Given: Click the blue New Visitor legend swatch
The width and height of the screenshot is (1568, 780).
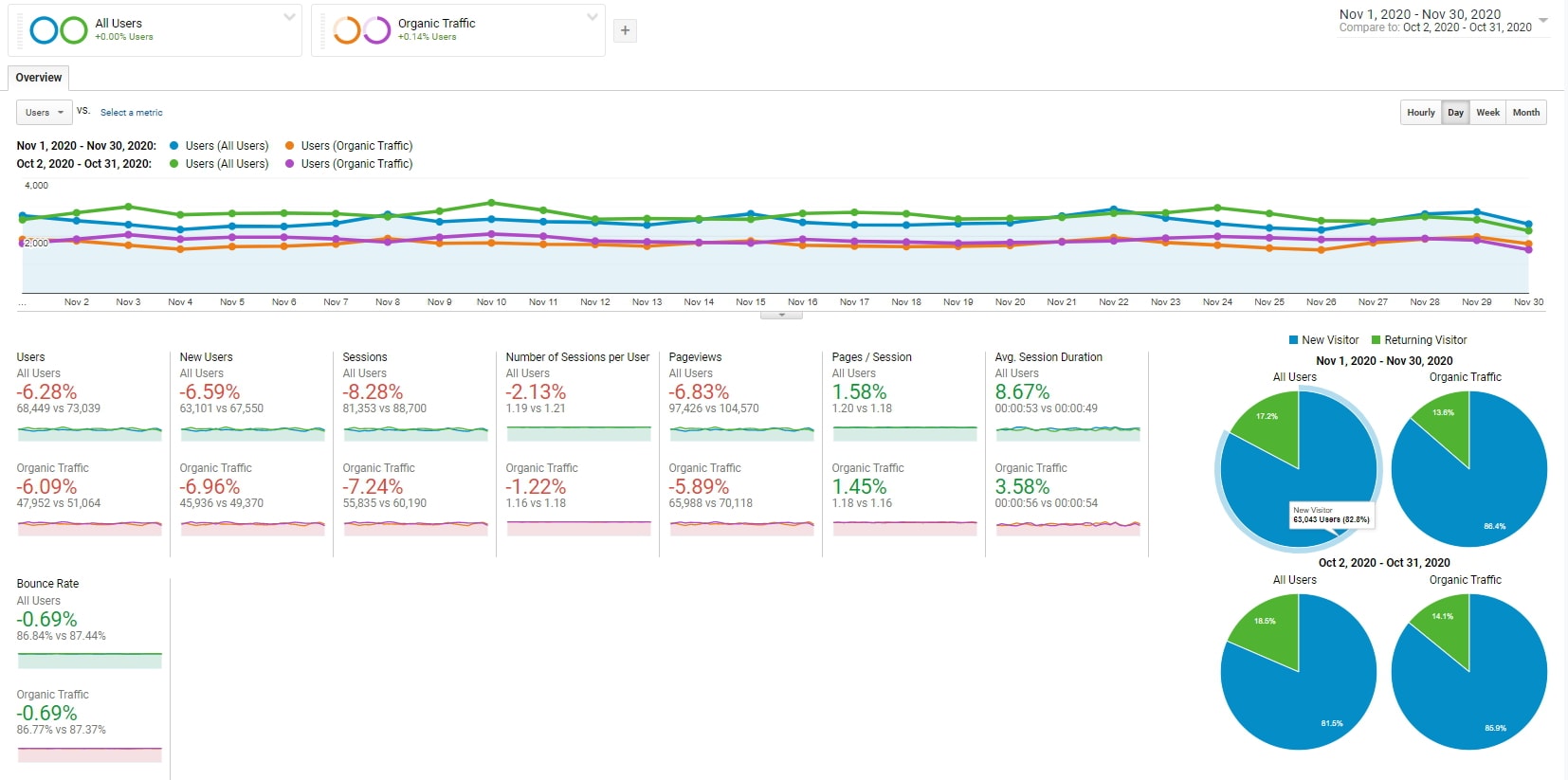Looking at the screenshot, I should pyautogui.click(x=1293, y=340).
